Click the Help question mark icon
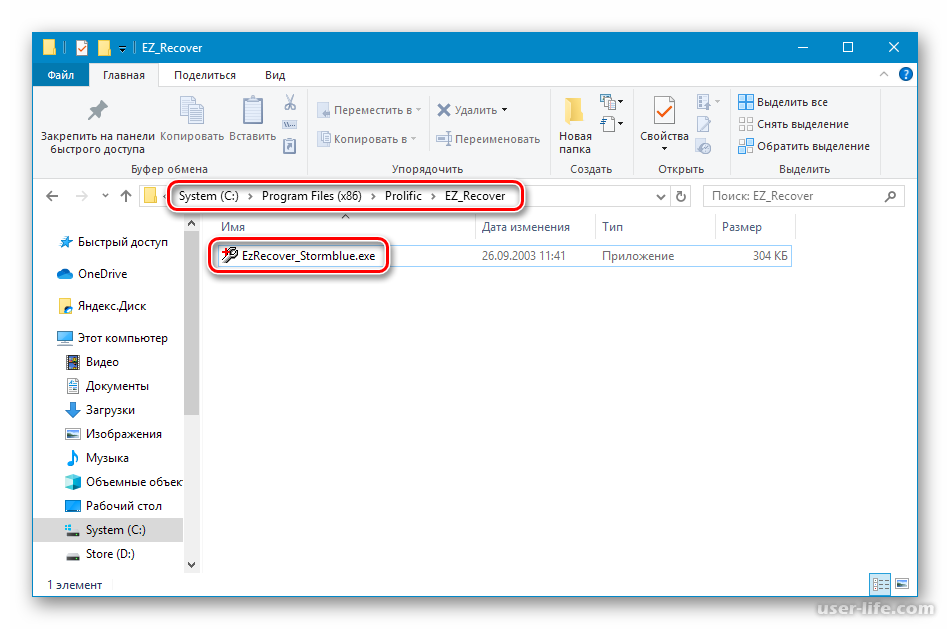 [x=906, y=75]
